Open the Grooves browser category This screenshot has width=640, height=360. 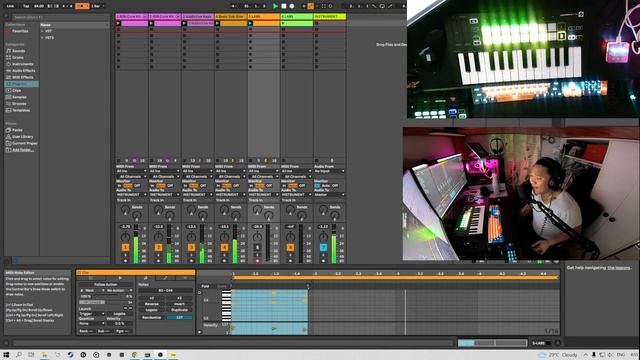click(19, 104)
